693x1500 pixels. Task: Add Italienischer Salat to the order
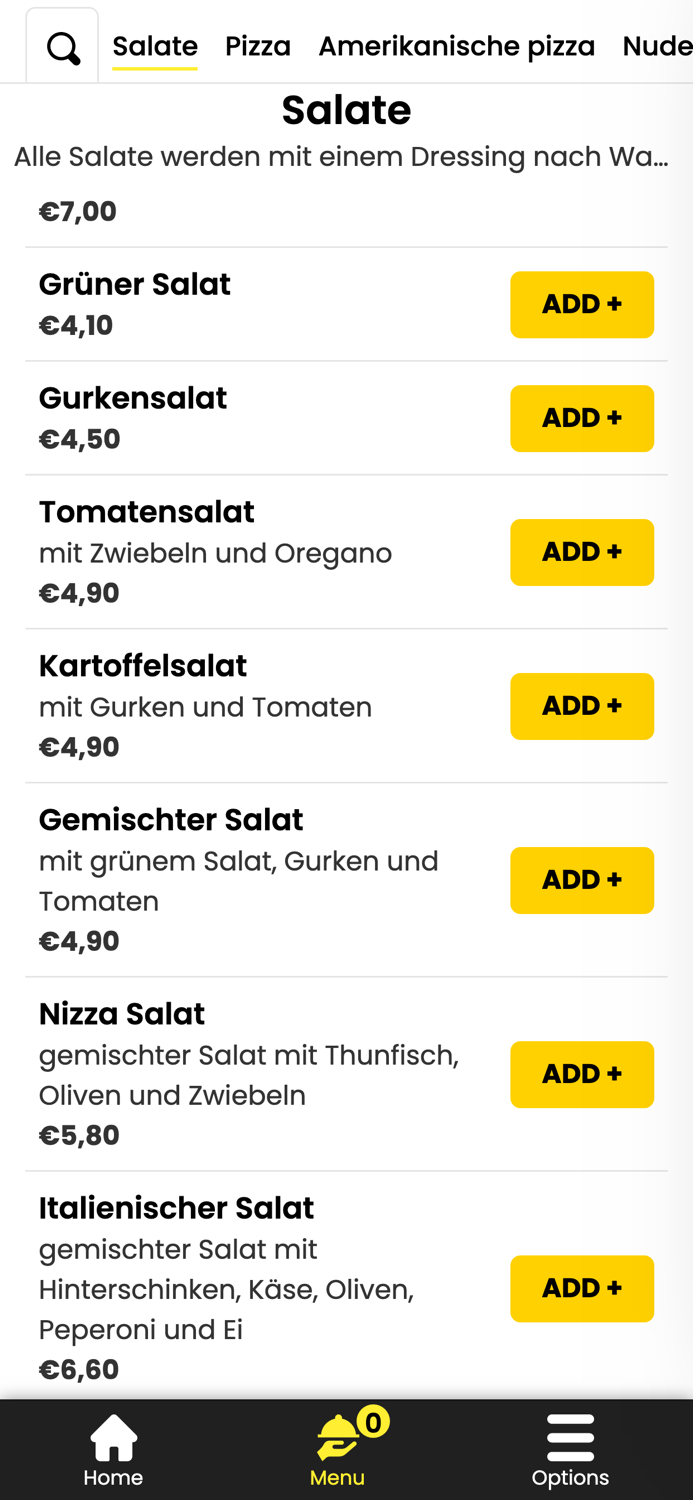coord(582,1288)
